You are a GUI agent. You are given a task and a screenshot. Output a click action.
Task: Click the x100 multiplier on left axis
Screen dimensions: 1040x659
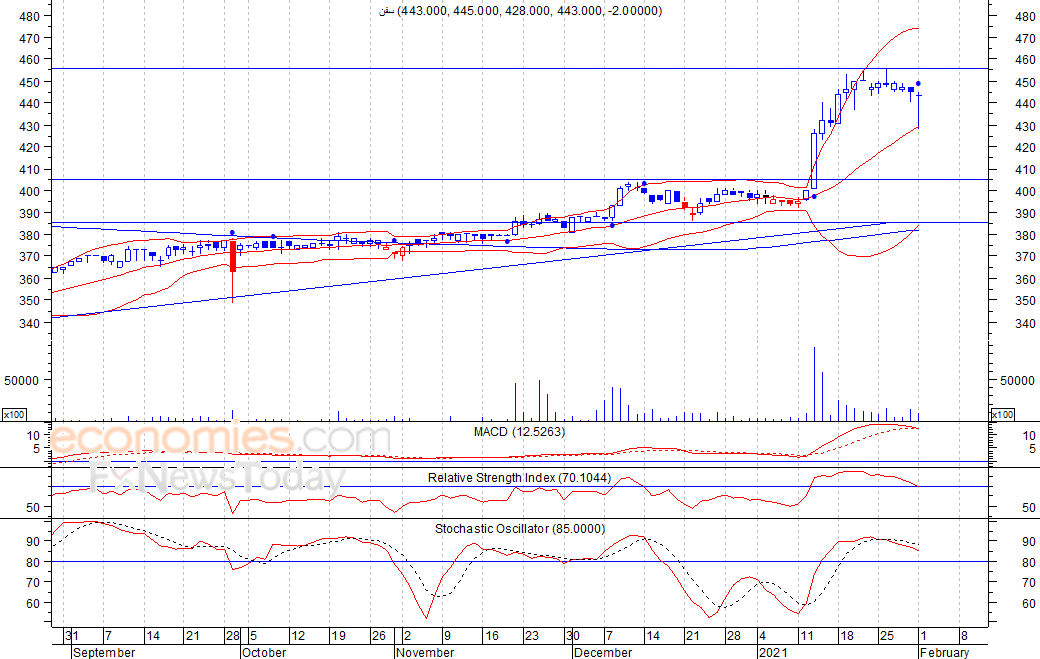(14, 414)
